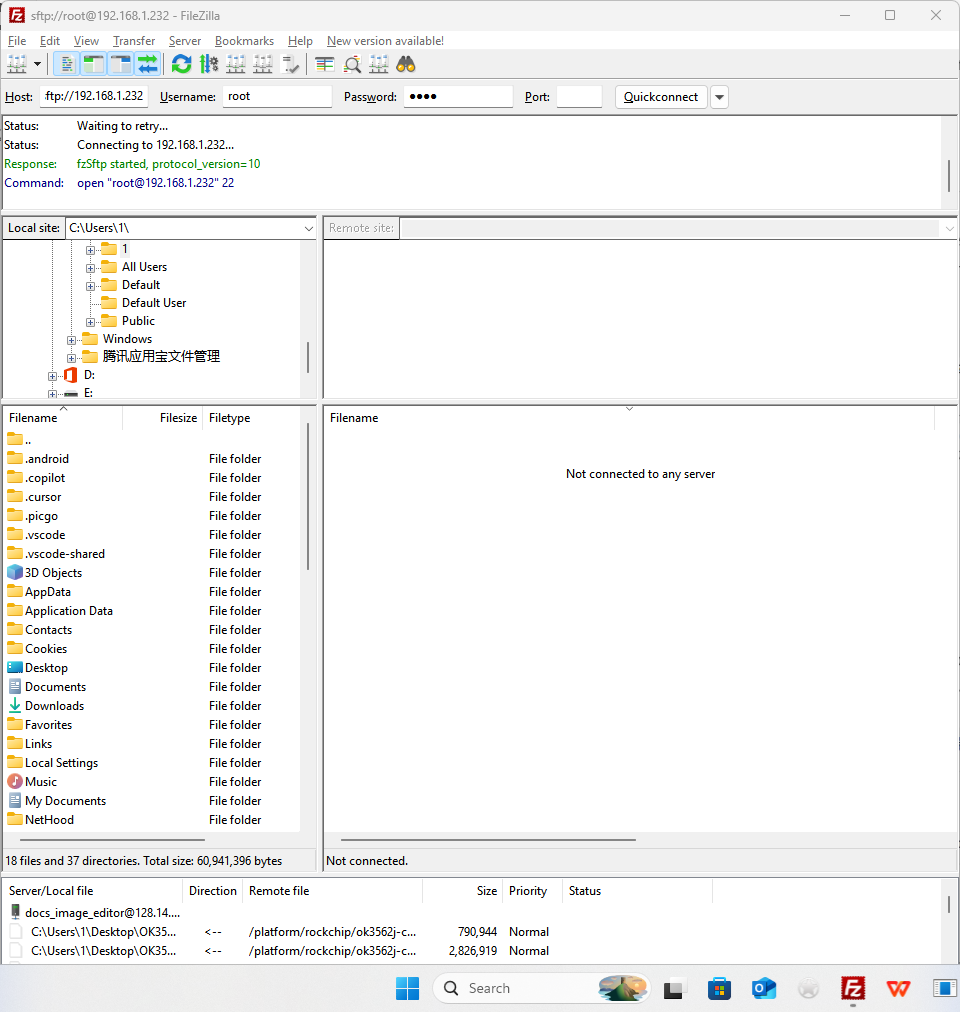Open the Windows Start menu
Screen dimensions: 960x1012
click(407, 988)
